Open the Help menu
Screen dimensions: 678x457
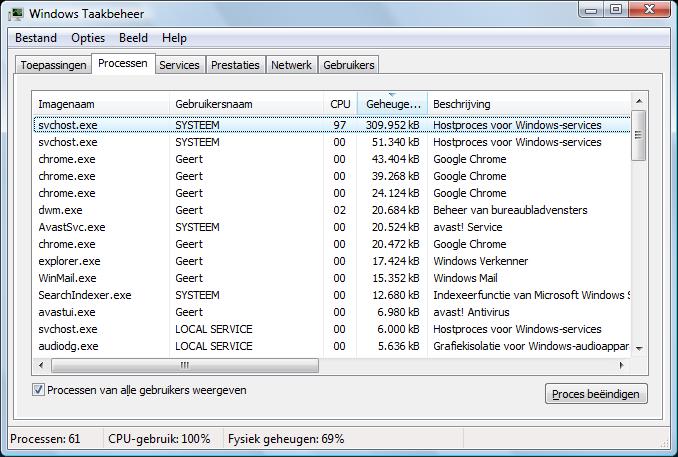pos(174,38)
